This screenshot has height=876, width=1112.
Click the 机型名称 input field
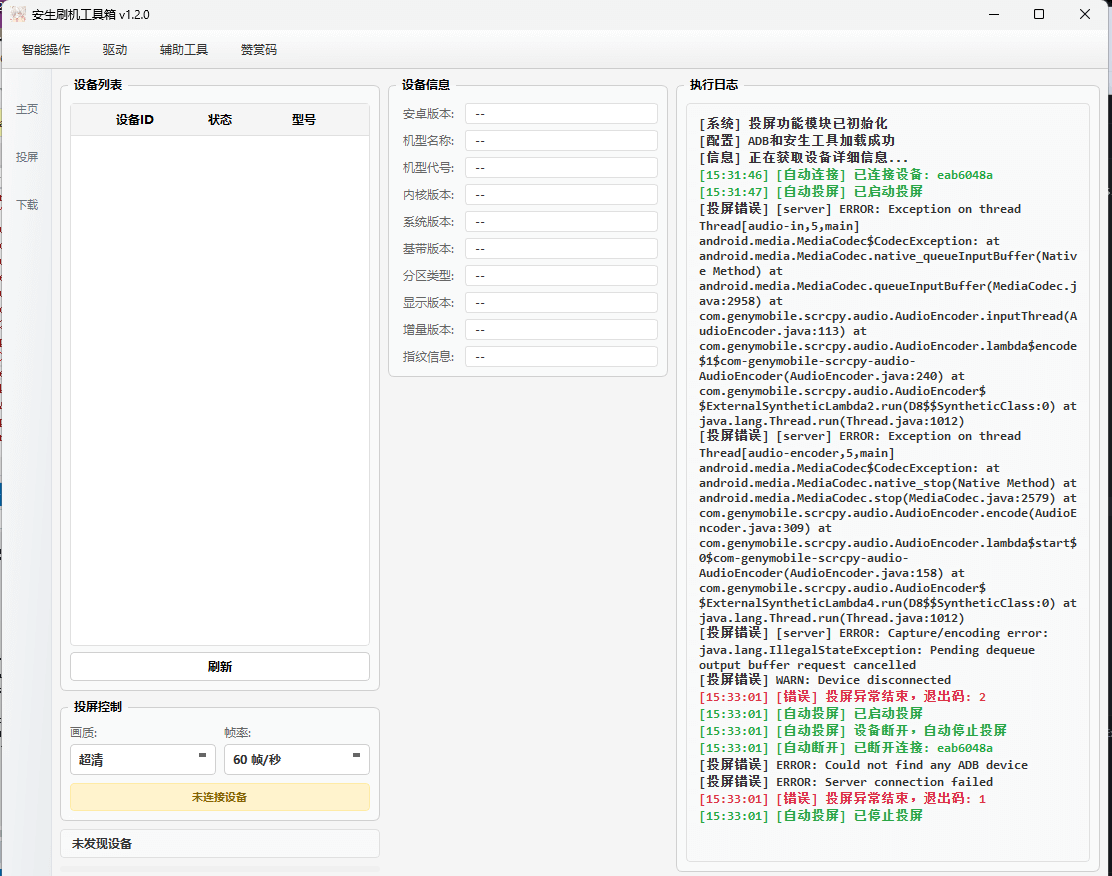pyautogui.click(x=561, y=141)
